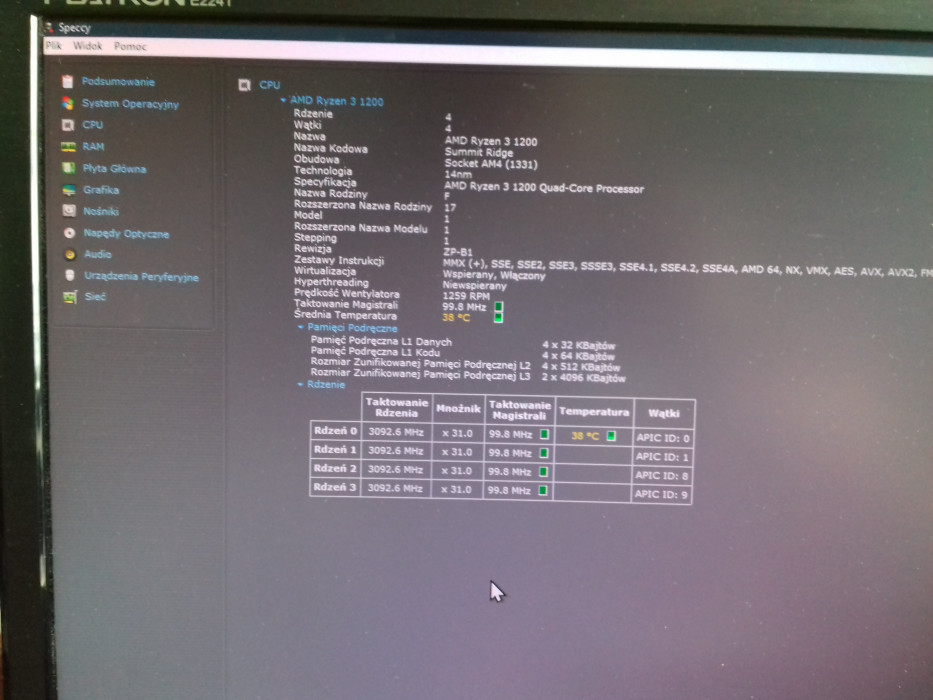The image size is (933, 700).
Task: Click graph icon in Rdzeń 2 bus speed cell
Action: point(543,471)
